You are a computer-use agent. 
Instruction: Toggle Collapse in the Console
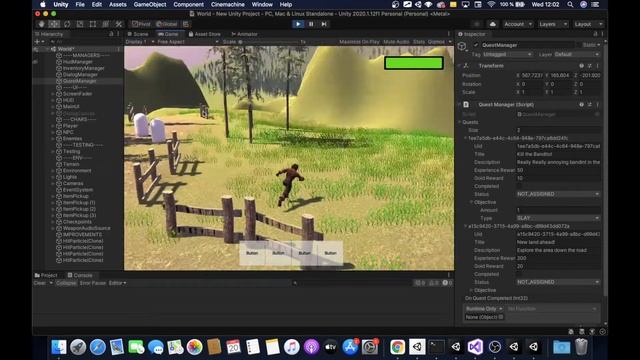[x=66, y=283]
